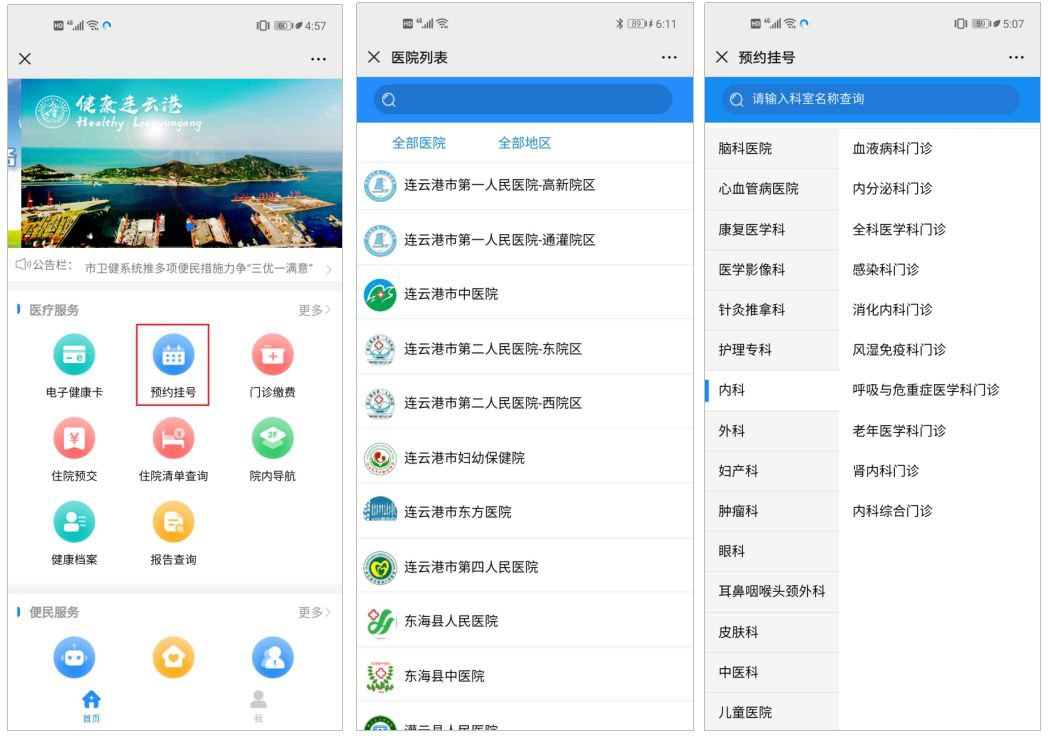Screen dimensions: 1048x738
Task: Go to the 首页 home tab
Action: pyautogui.click(x=92, y=707)
